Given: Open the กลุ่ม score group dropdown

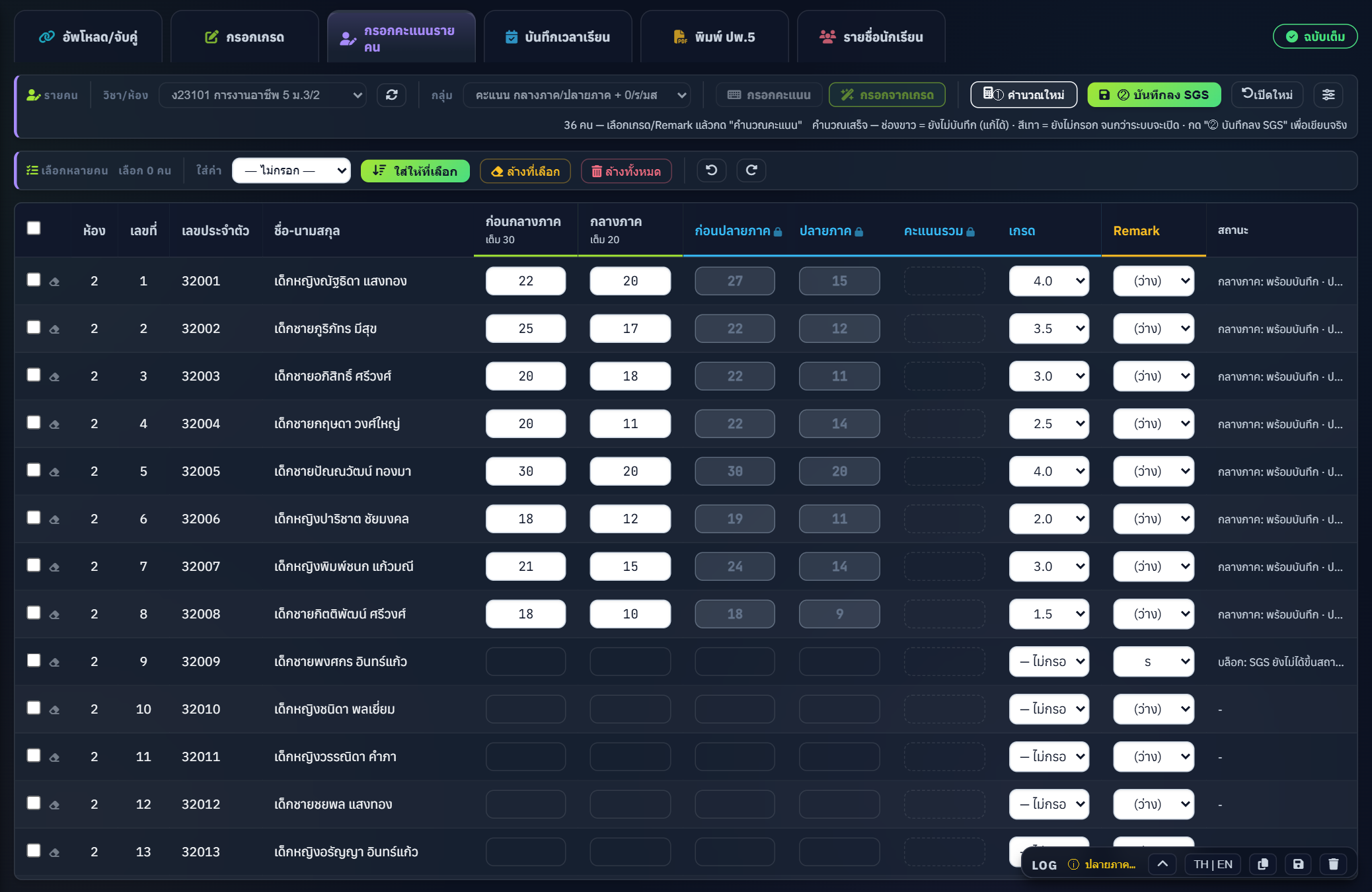Looking at the screenshot, I should coord(577,94).
